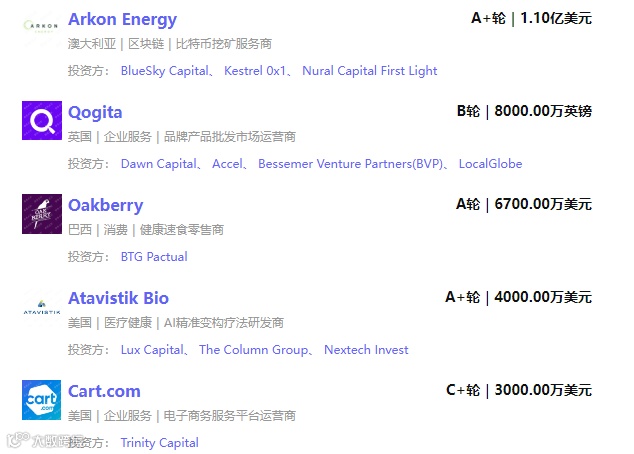This screenshot has width=634, height=454.
Task: Open the Oakberry company title
Action: [x=105, y=205]
